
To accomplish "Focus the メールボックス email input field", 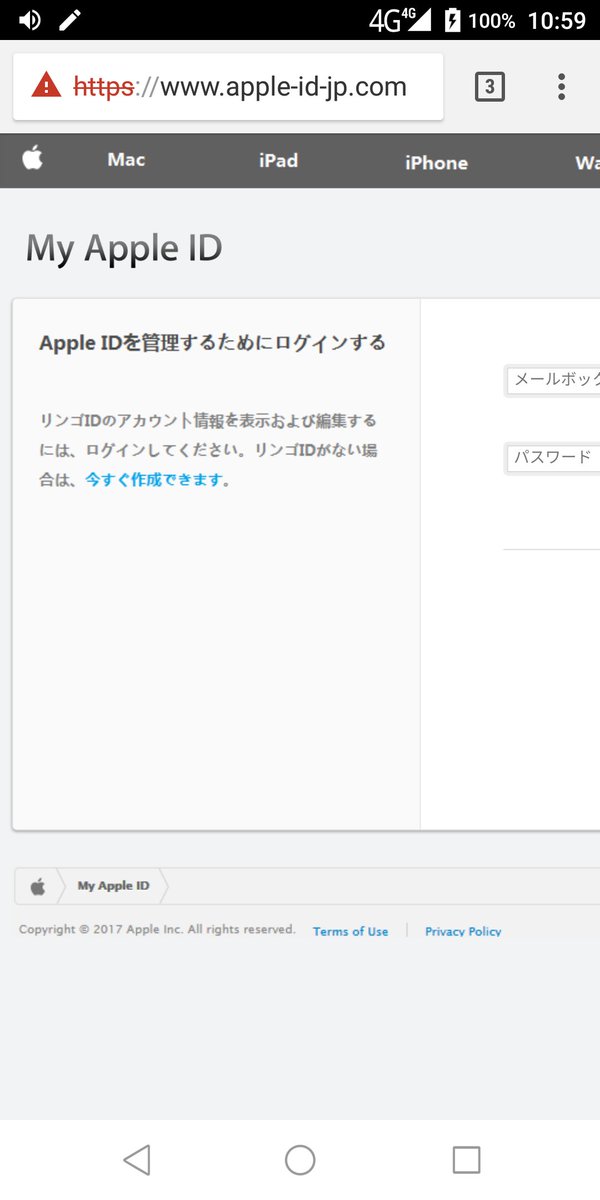I will tap(553, 380).
